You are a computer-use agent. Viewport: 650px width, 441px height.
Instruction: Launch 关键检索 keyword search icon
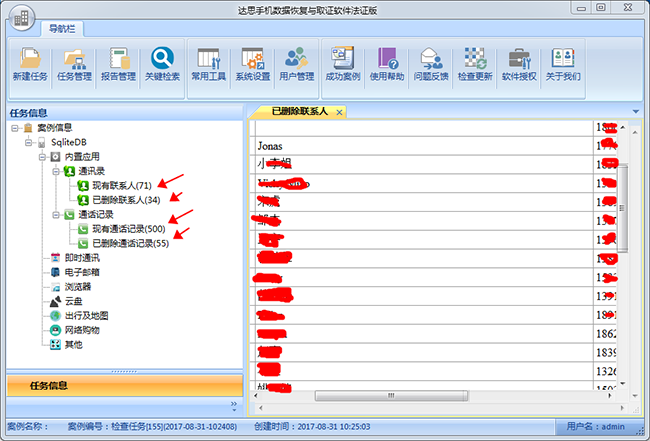[162, 64]
